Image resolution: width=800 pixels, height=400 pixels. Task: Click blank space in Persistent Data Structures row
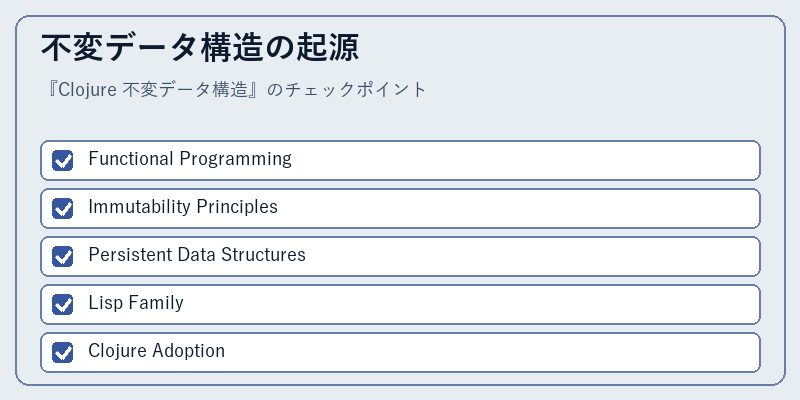533,256
